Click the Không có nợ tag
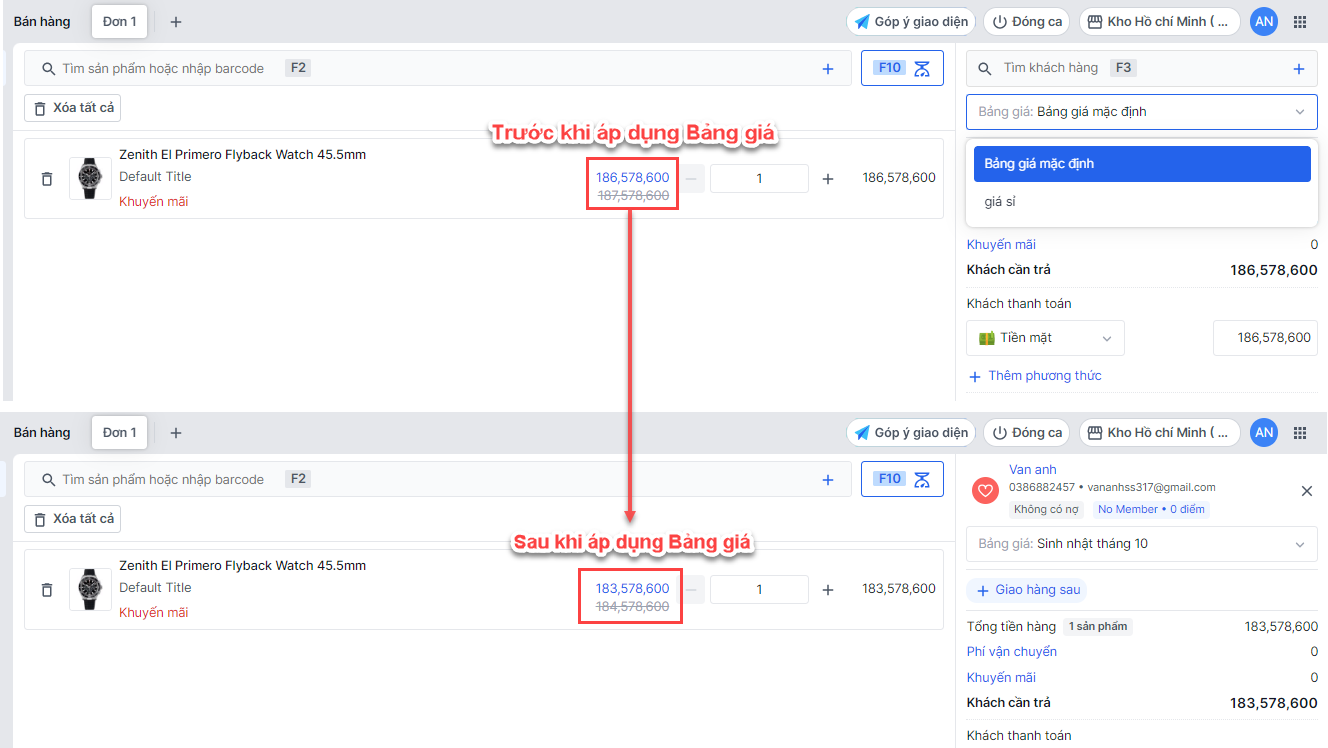 tap(1047, 510)
